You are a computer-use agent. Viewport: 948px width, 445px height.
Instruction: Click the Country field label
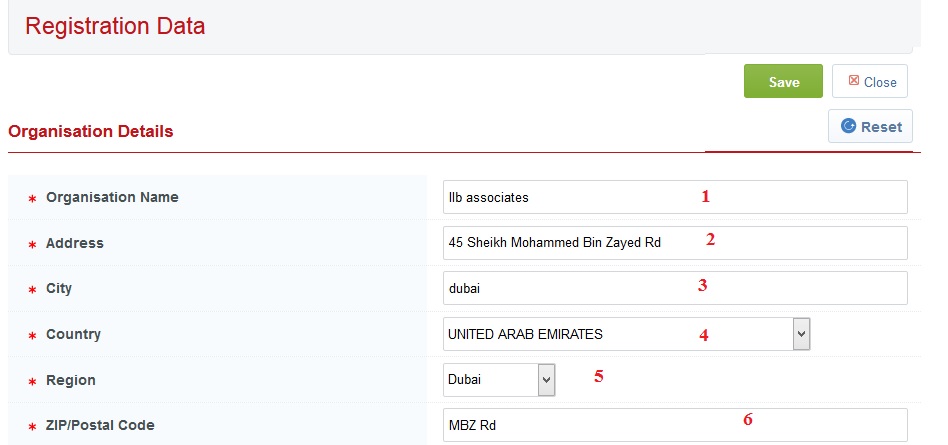73,334
